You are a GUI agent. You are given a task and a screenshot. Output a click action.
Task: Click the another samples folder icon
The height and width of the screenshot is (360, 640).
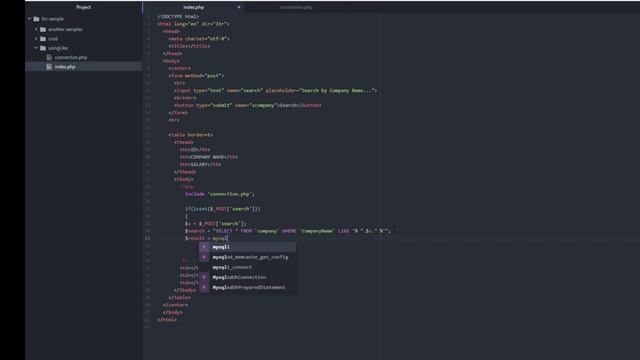click(x=43, y=29)
